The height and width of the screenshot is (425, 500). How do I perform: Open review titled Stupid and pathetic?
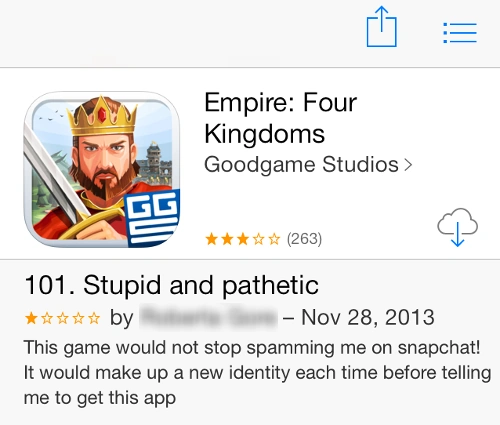click(x=171, y=285)
